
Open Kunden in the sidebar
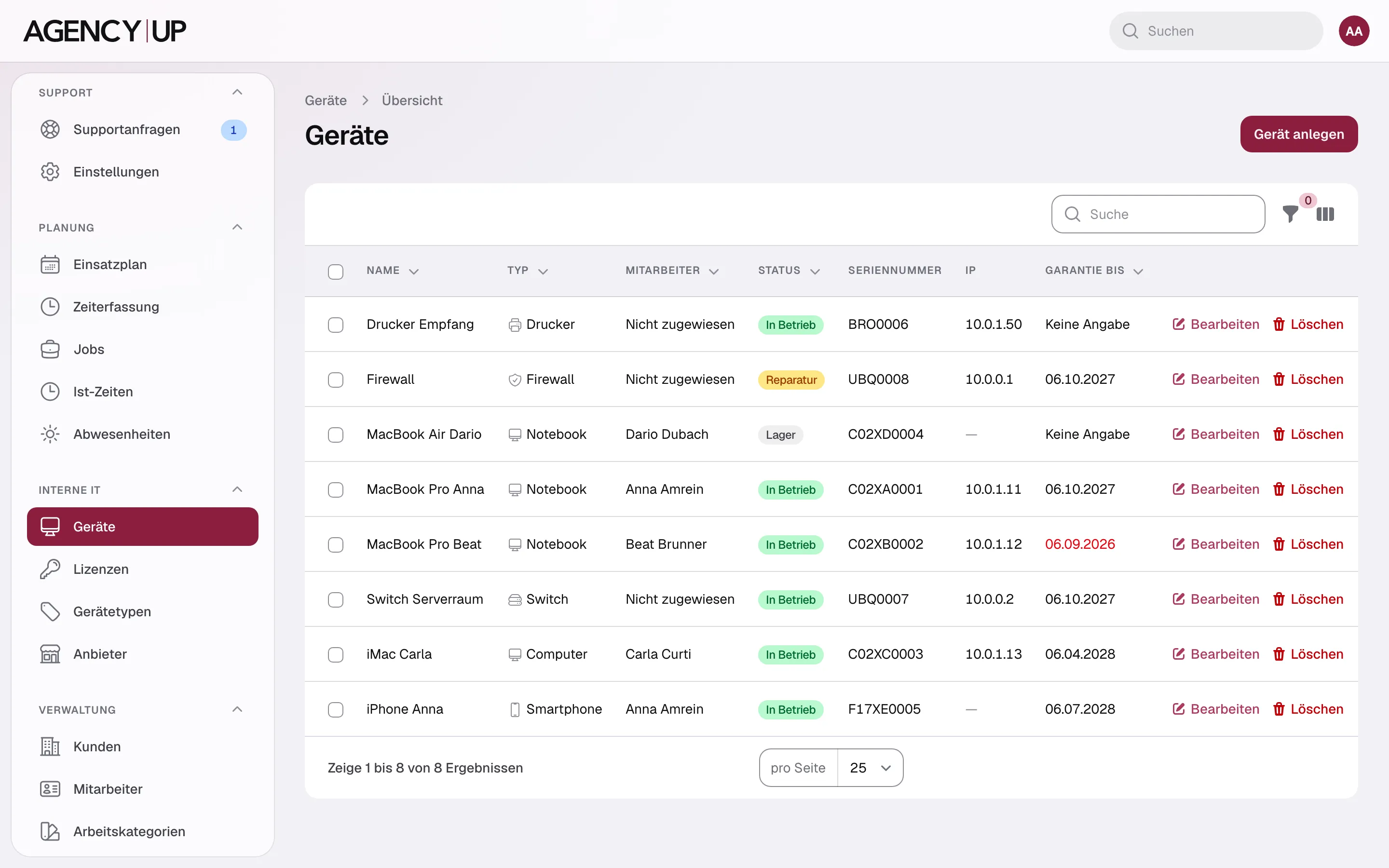[142, 746]
